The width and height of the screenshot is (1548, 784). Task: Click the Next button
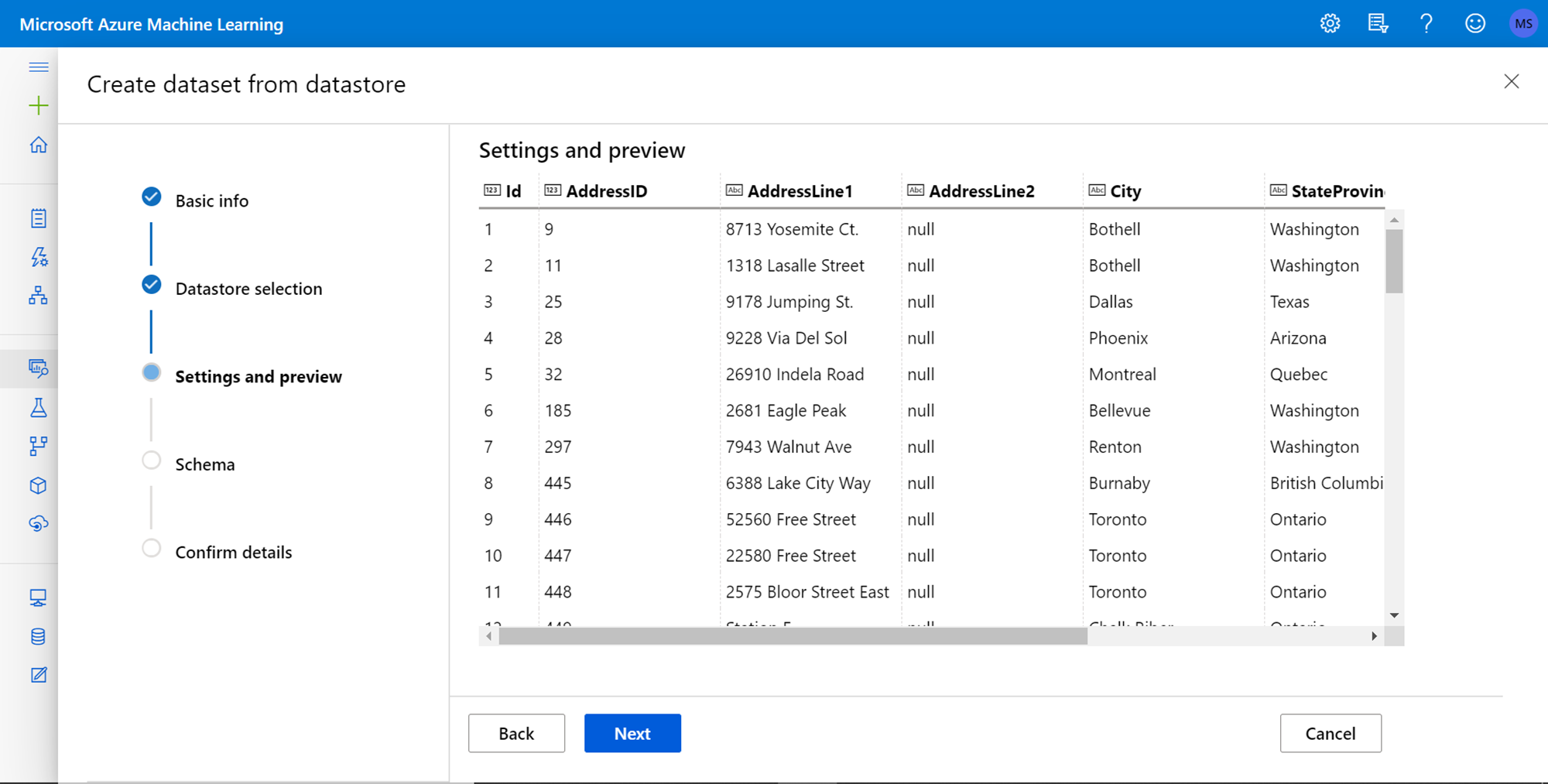point(632,733)
